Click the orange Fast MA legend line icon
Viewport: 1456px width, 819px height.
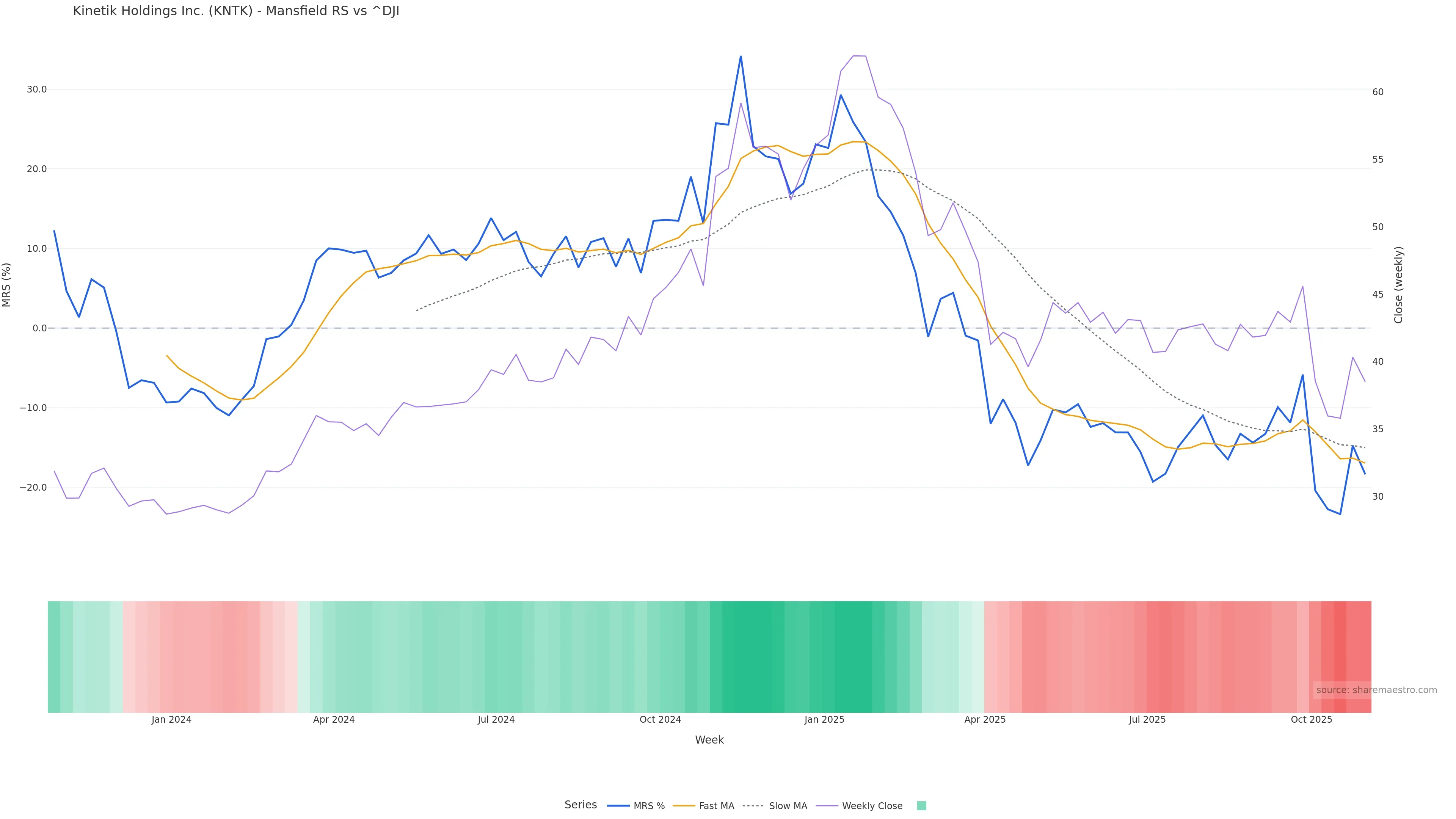pyautogui.click(x=684, y=805)
